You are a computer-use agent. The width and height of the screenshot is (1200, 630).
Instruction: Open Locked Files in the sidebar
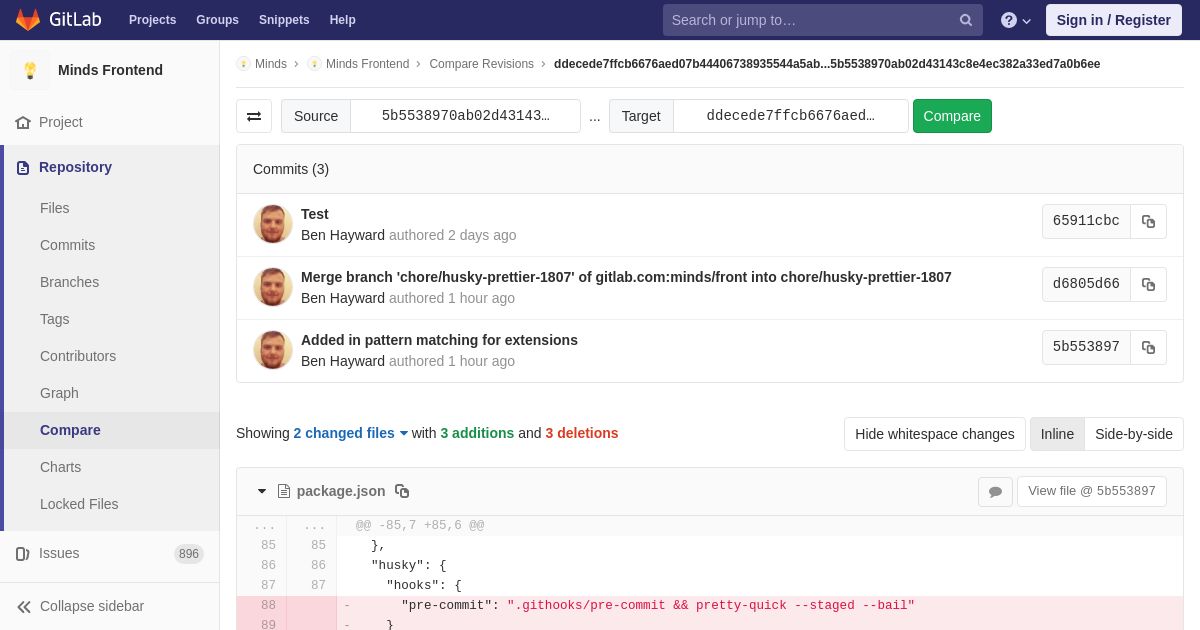click(x=79, y=504)
